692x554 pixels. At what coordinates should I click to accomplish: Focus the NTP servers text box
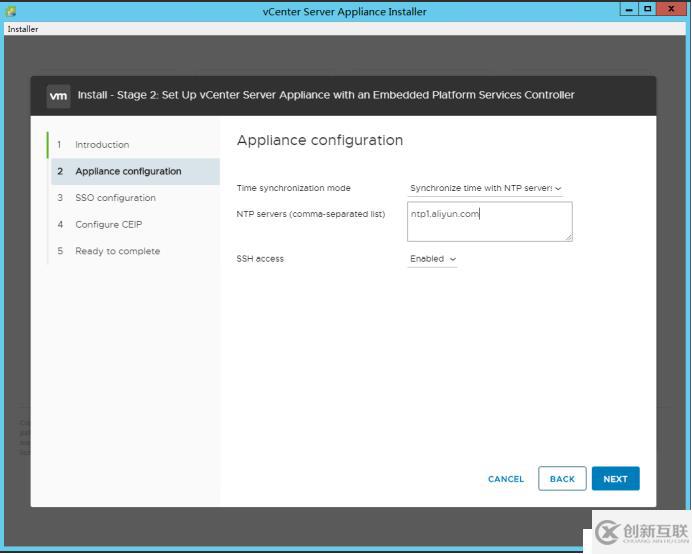[x=489, y=222]
